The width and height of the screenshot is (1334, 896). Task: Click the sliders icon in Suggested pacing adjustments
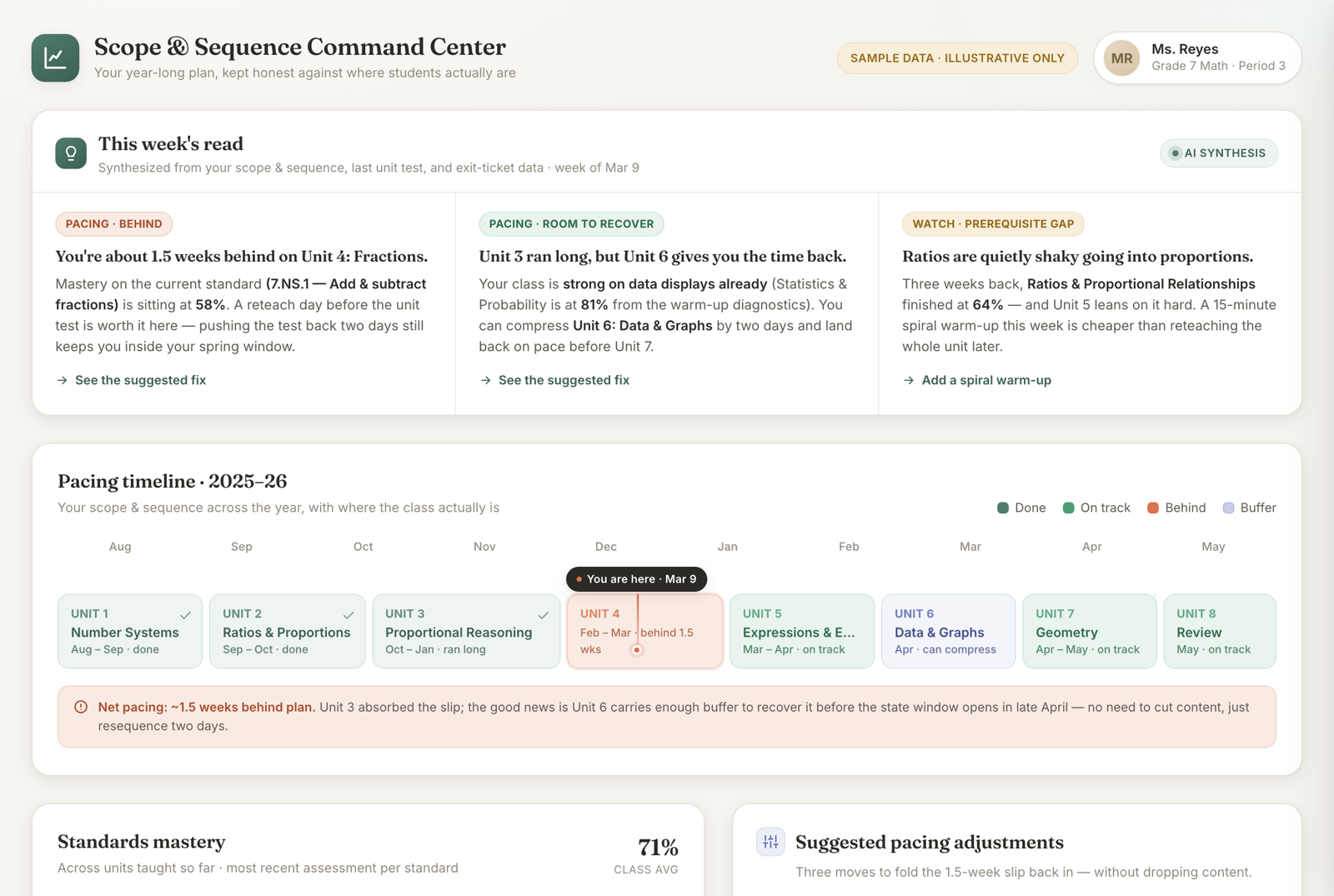coord(770,842)
